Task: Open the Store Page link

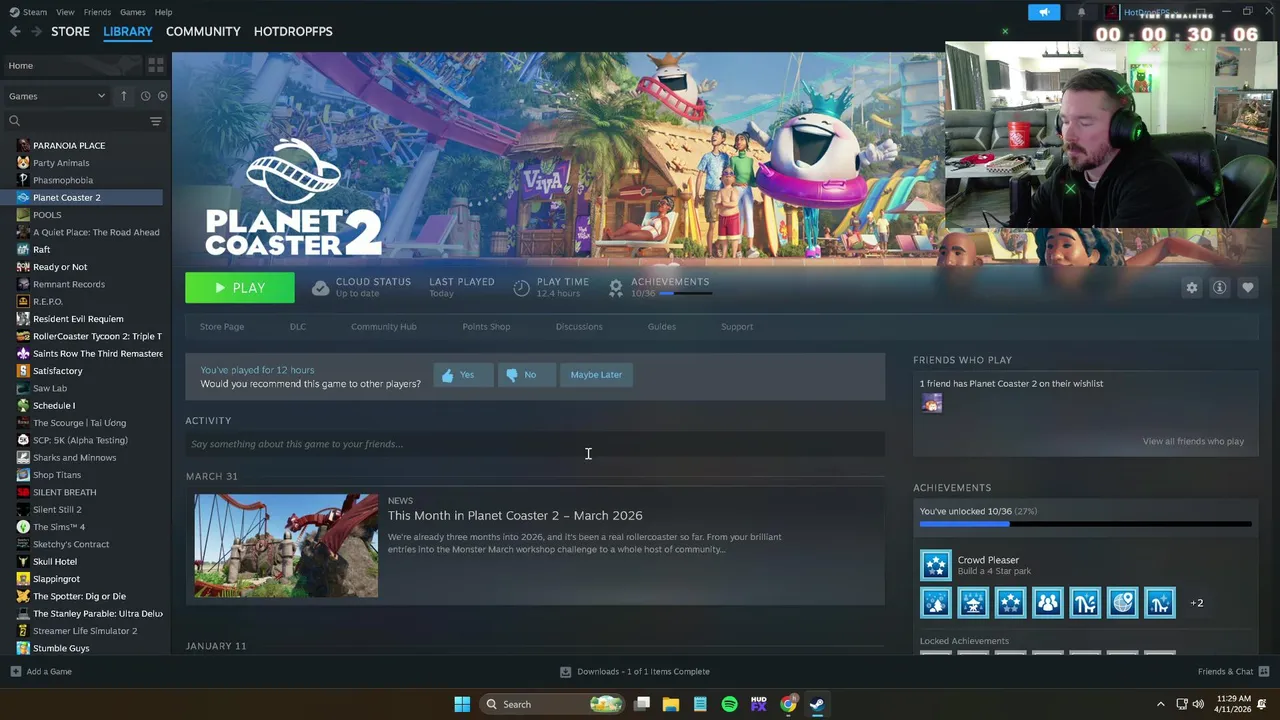Action: pos(222,327)
